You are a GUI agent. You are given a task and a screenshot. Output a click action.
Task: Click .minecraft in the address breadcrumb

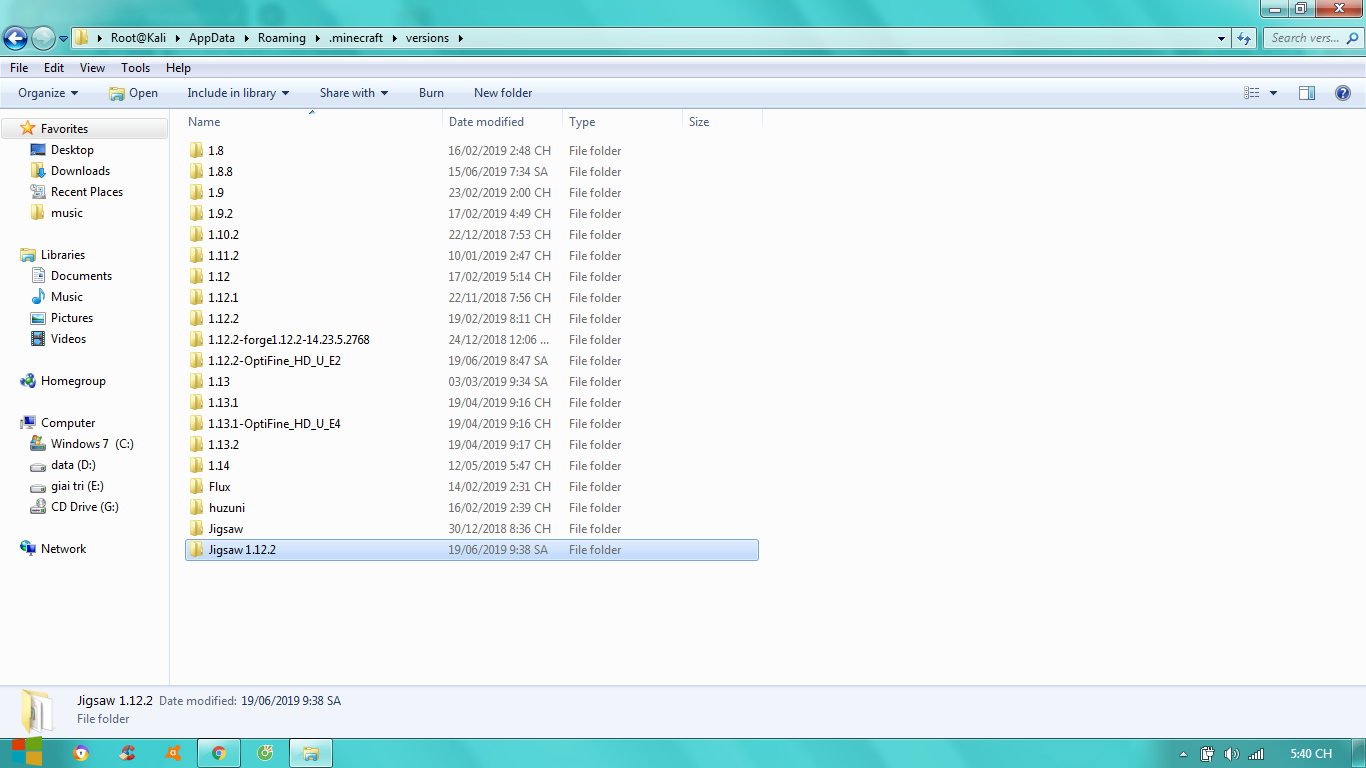(x=357, y=38)
